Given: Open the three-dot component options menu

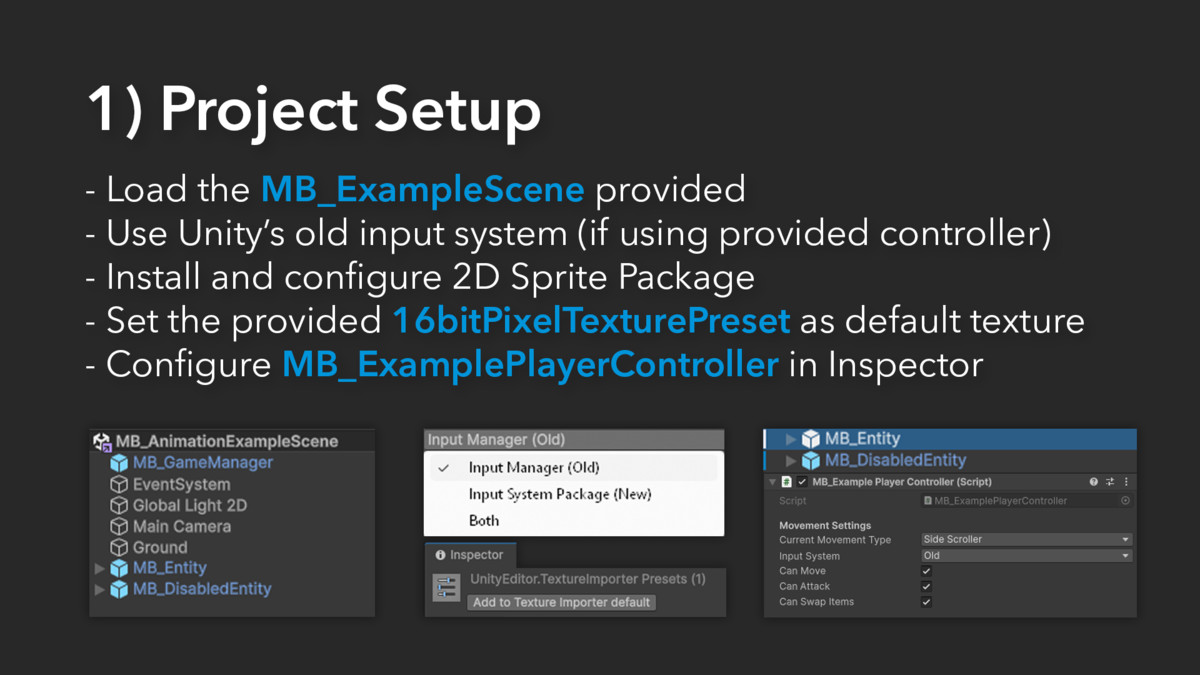Looking at the screenshot, I should coord(1126,482).
